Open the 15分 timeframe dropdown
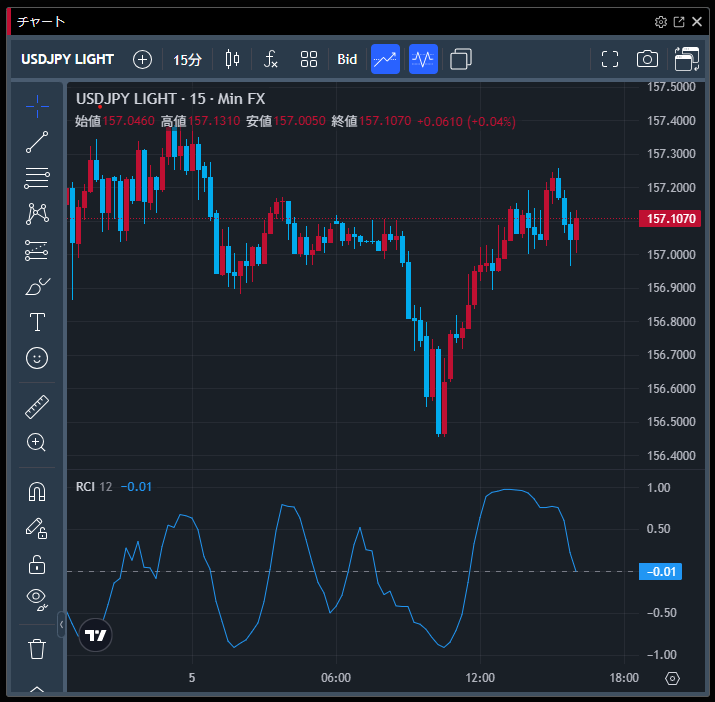This screenshot has width=715, height=702. [x=187, y=59]
